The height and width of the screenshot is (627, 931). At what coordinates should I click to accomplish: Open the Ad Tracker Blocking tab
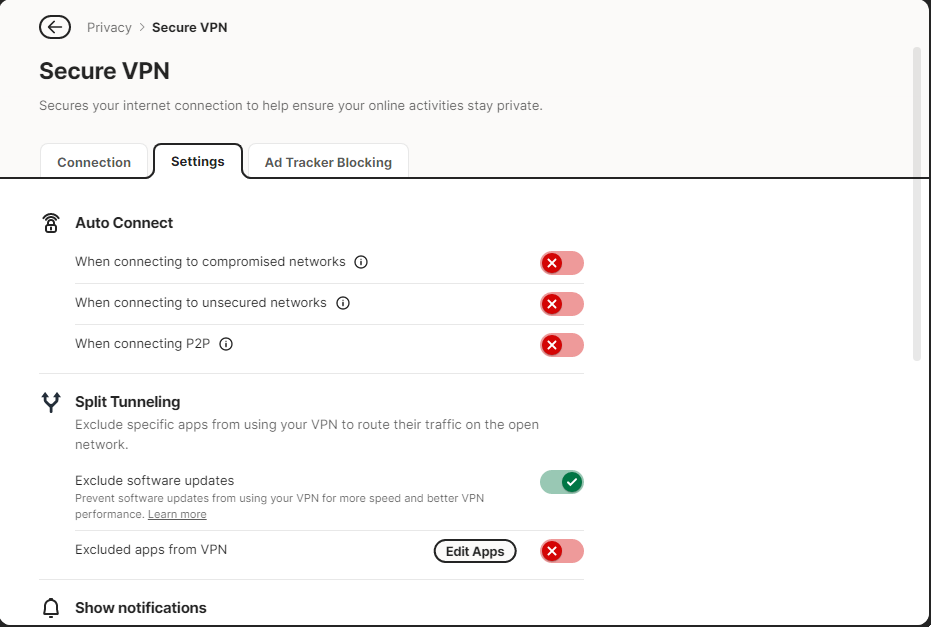click(328, 162)
